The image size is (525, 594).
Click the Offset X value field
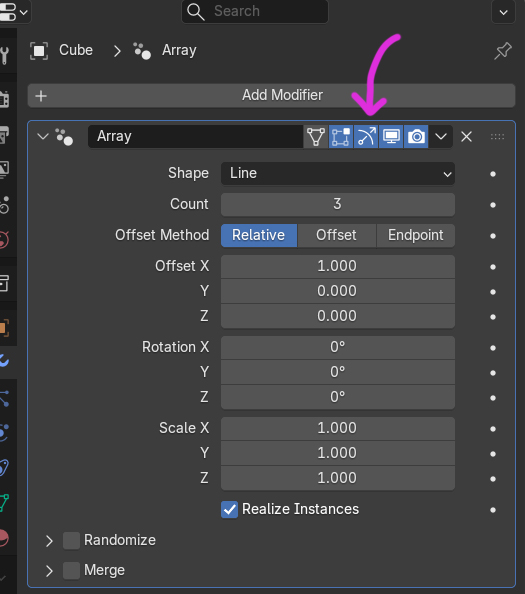(338, 266)
